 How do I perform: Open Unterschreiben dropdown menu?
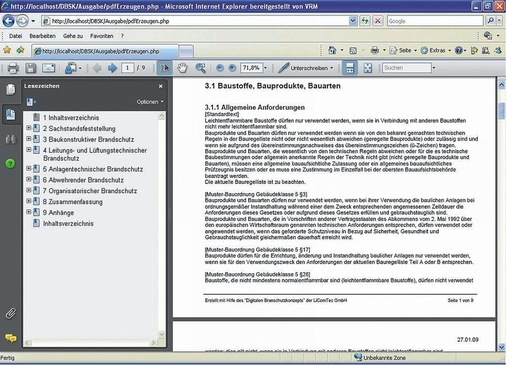306,68
